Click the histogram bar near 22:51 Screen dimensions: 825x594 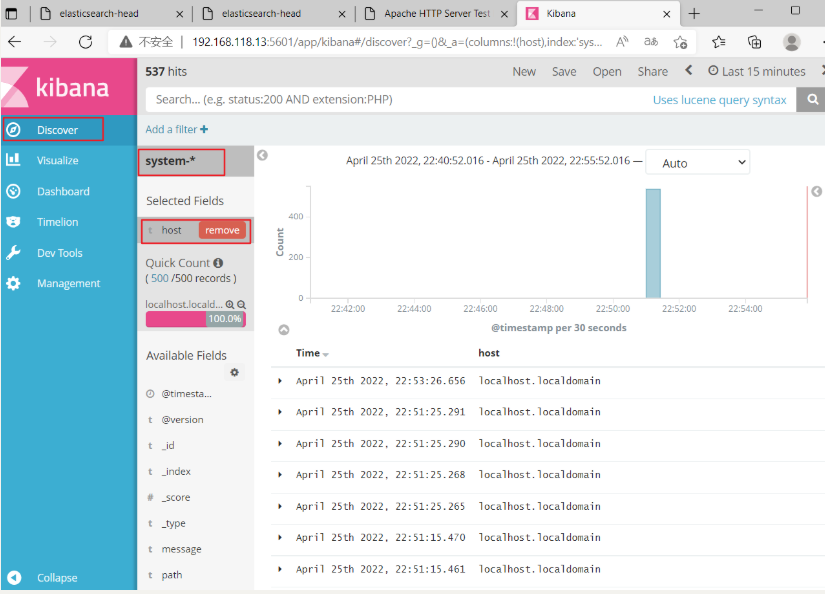[x=653, y=244]
